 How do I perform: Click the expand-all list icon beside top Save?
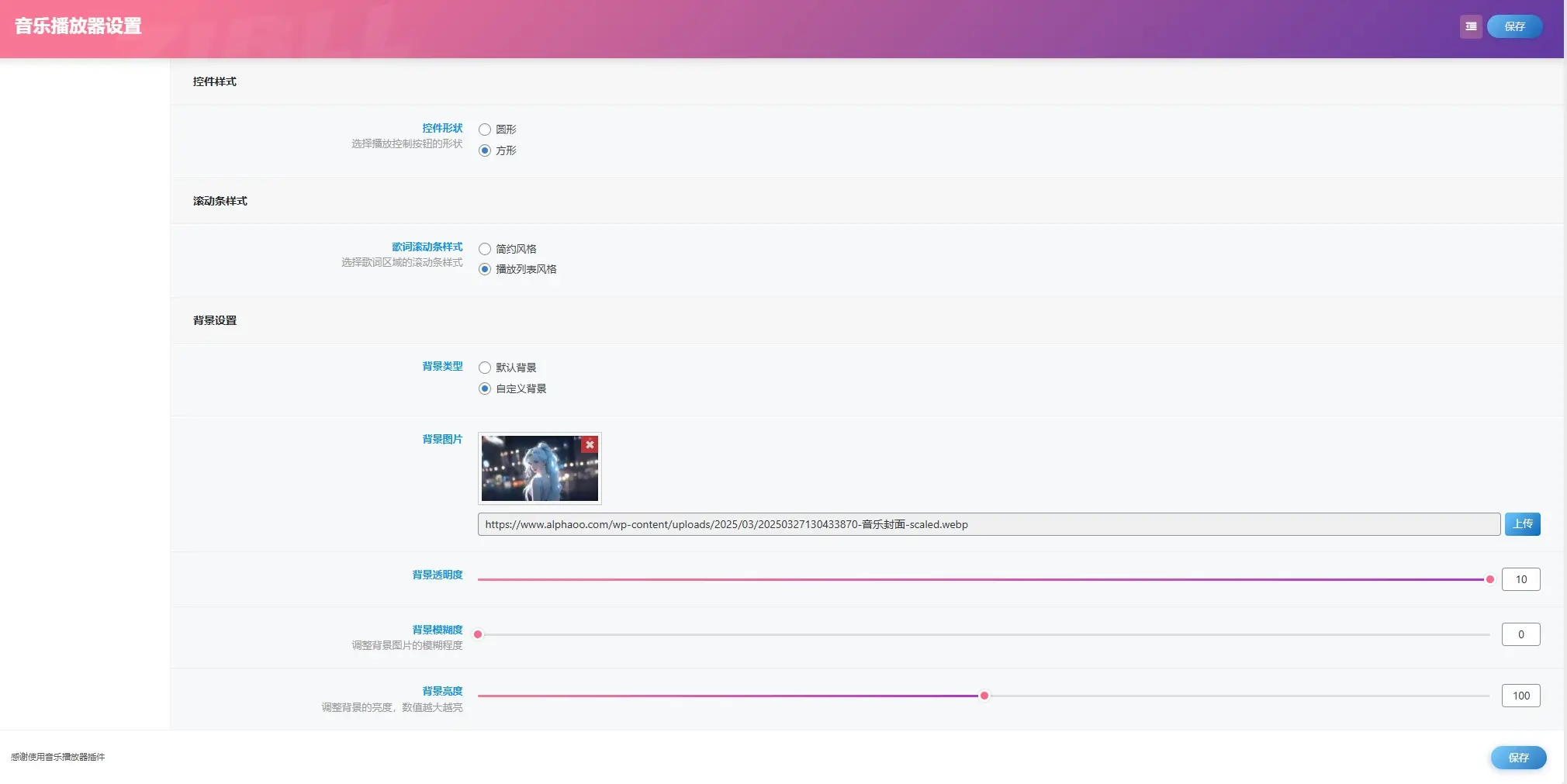click(x=1470, y=26)
